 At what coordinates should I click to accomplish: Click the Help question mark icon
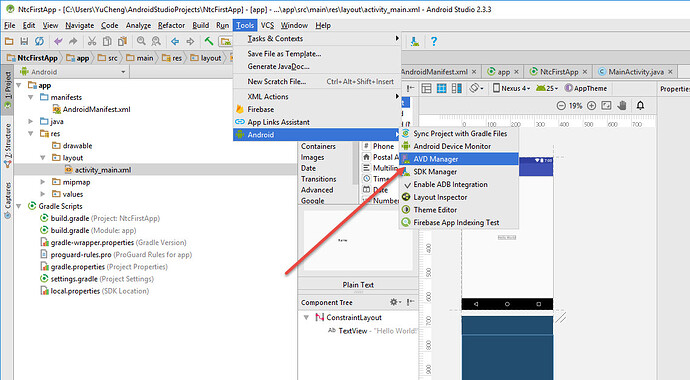pos(434,41)
